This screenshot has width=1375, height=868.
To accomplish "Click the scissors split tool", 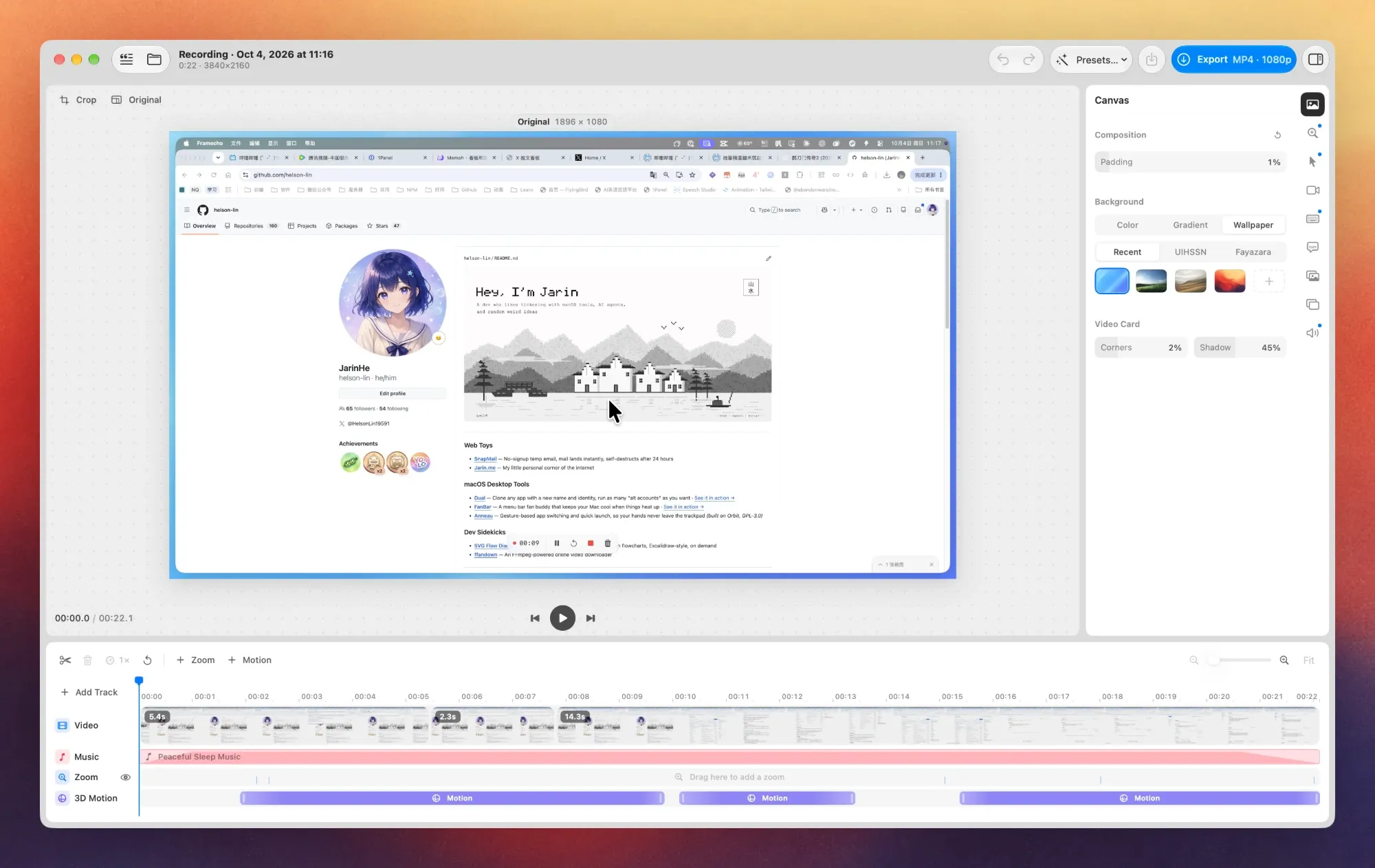I will (65, 660).
